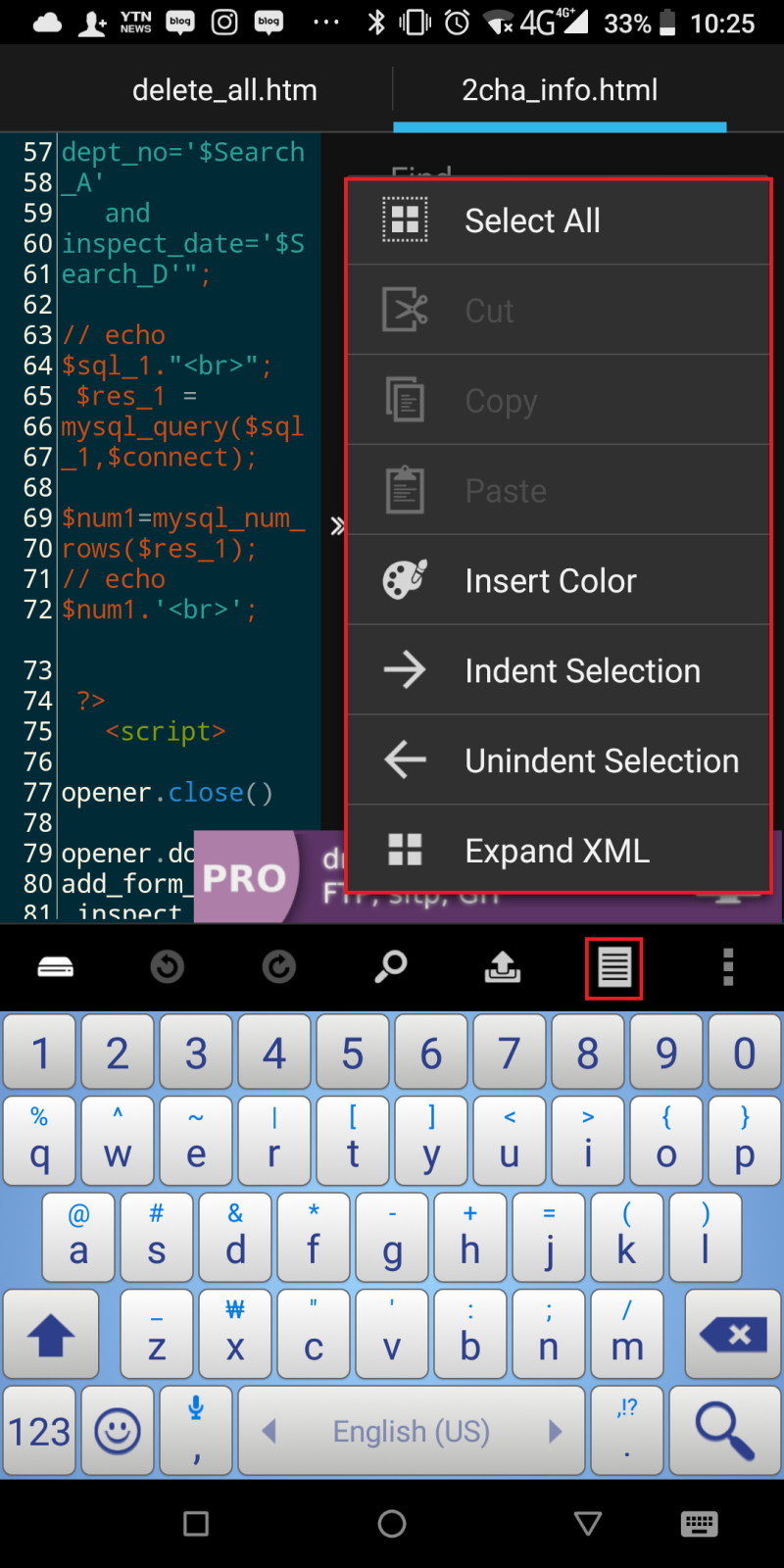
Task: Place cursor on line 75 <script> tag
Action: coord(166,731)
